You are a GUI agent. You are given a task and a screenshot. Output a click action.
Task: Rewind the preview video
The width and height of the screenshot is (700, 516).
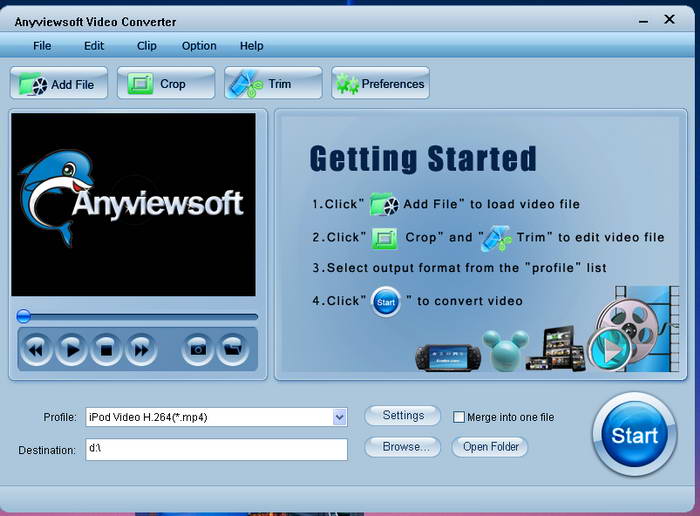(x=36, y=349)
